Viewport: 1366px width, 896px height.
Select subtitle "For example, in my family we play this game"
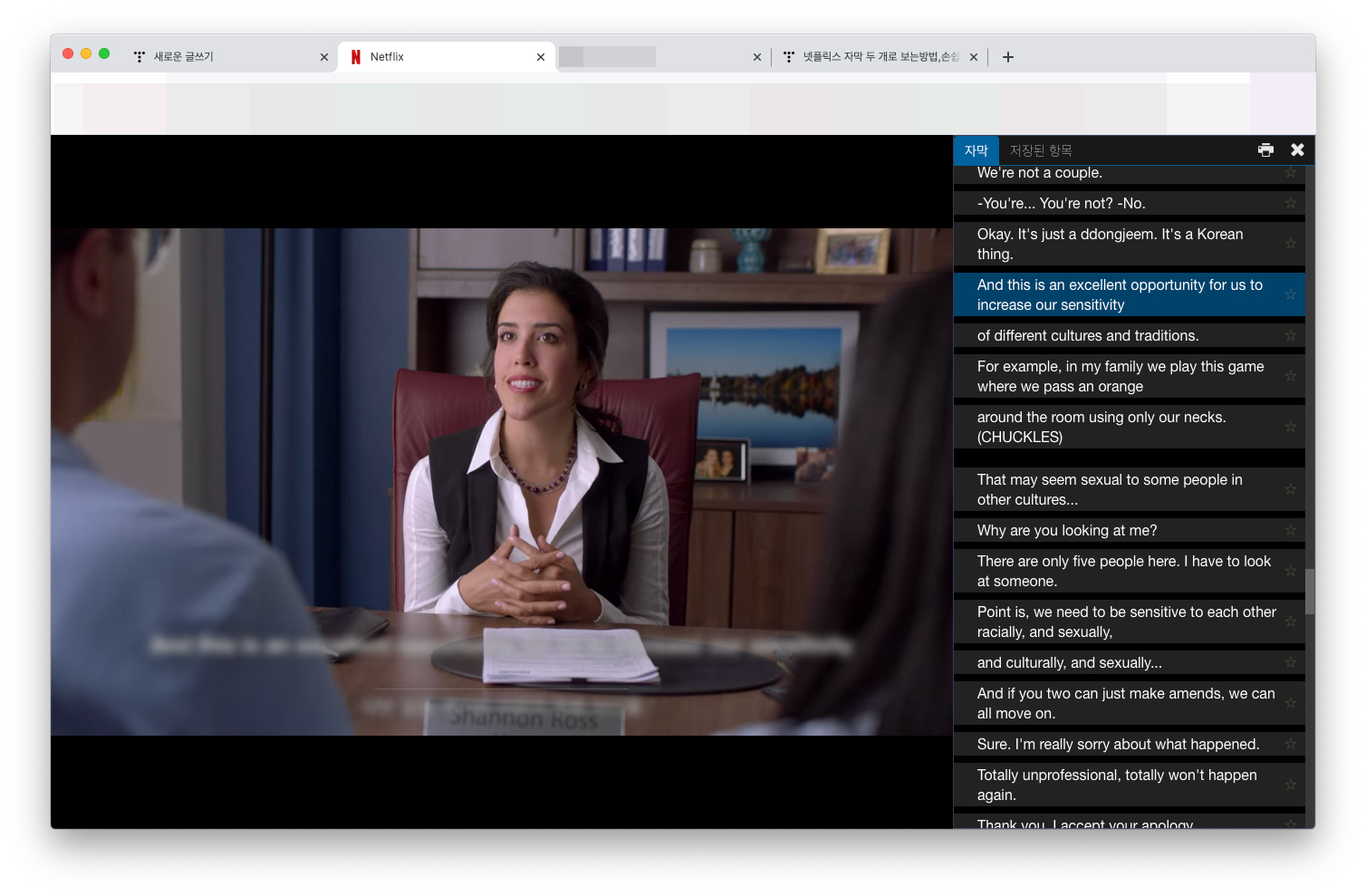coord(1129,376)
